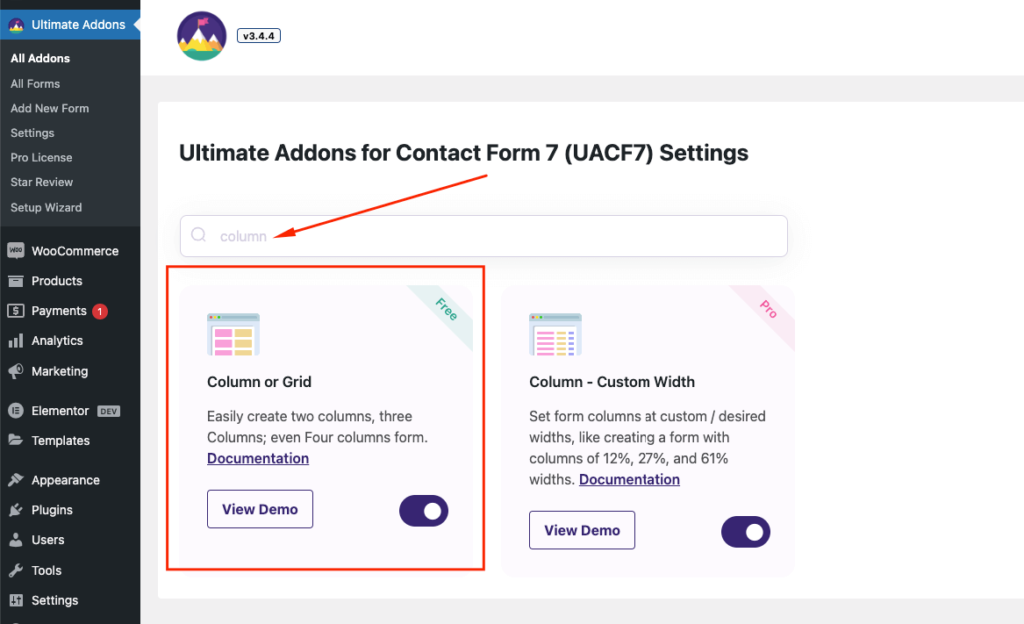Click the search magnifier icon
The width and height of the screenshot is (1024, 624).
(x=198, y=235)
